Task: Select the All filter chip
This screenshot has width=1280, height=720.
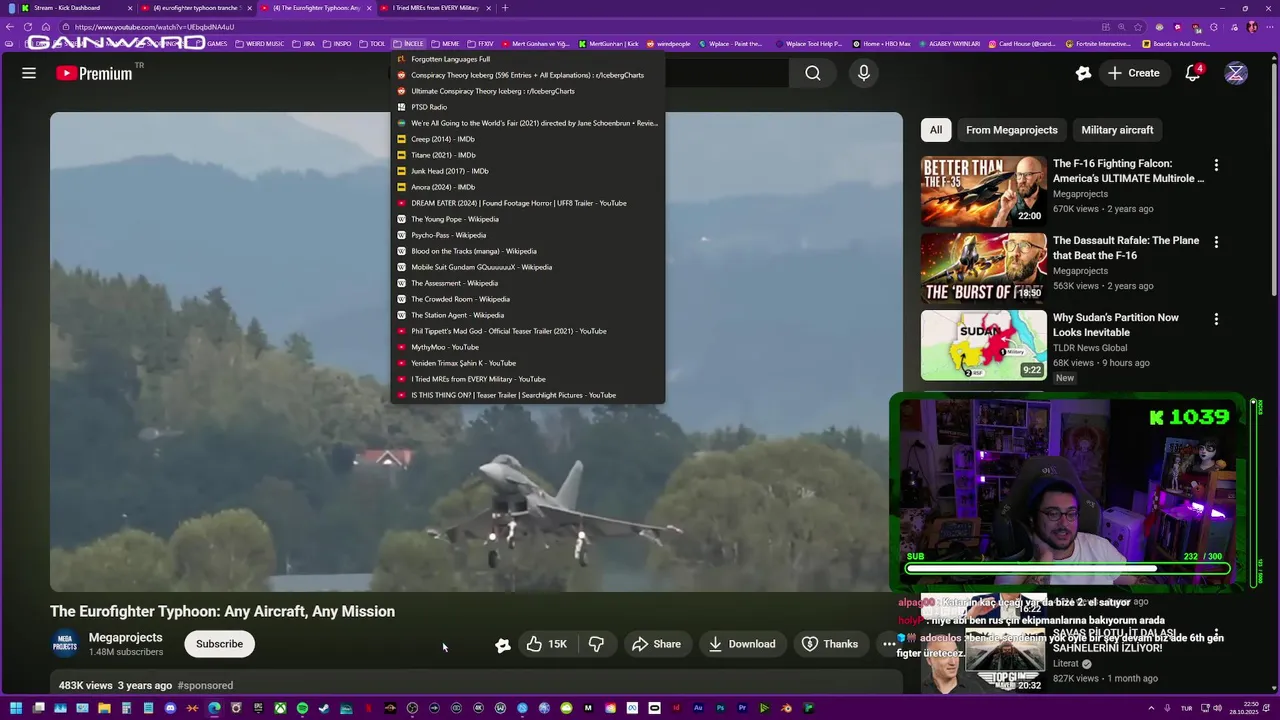Action: tap(936, 130)
